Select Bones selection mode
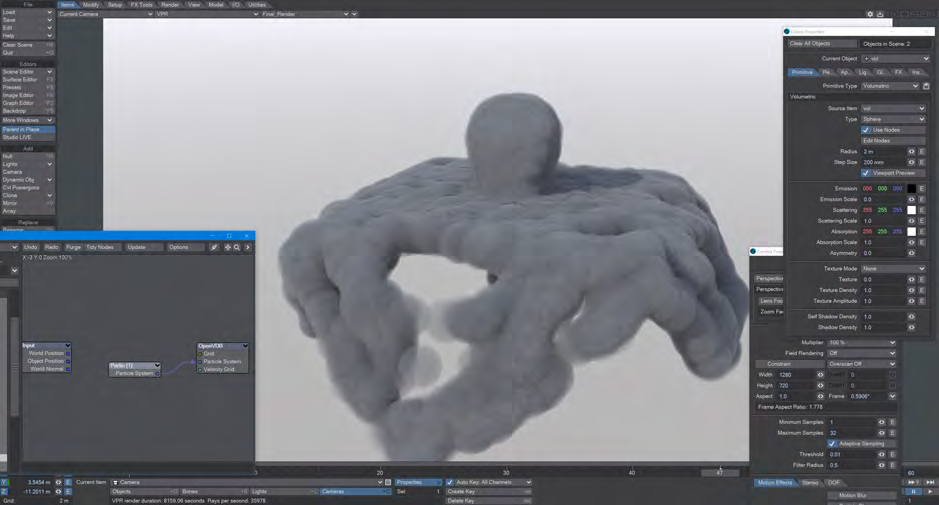 214,492
